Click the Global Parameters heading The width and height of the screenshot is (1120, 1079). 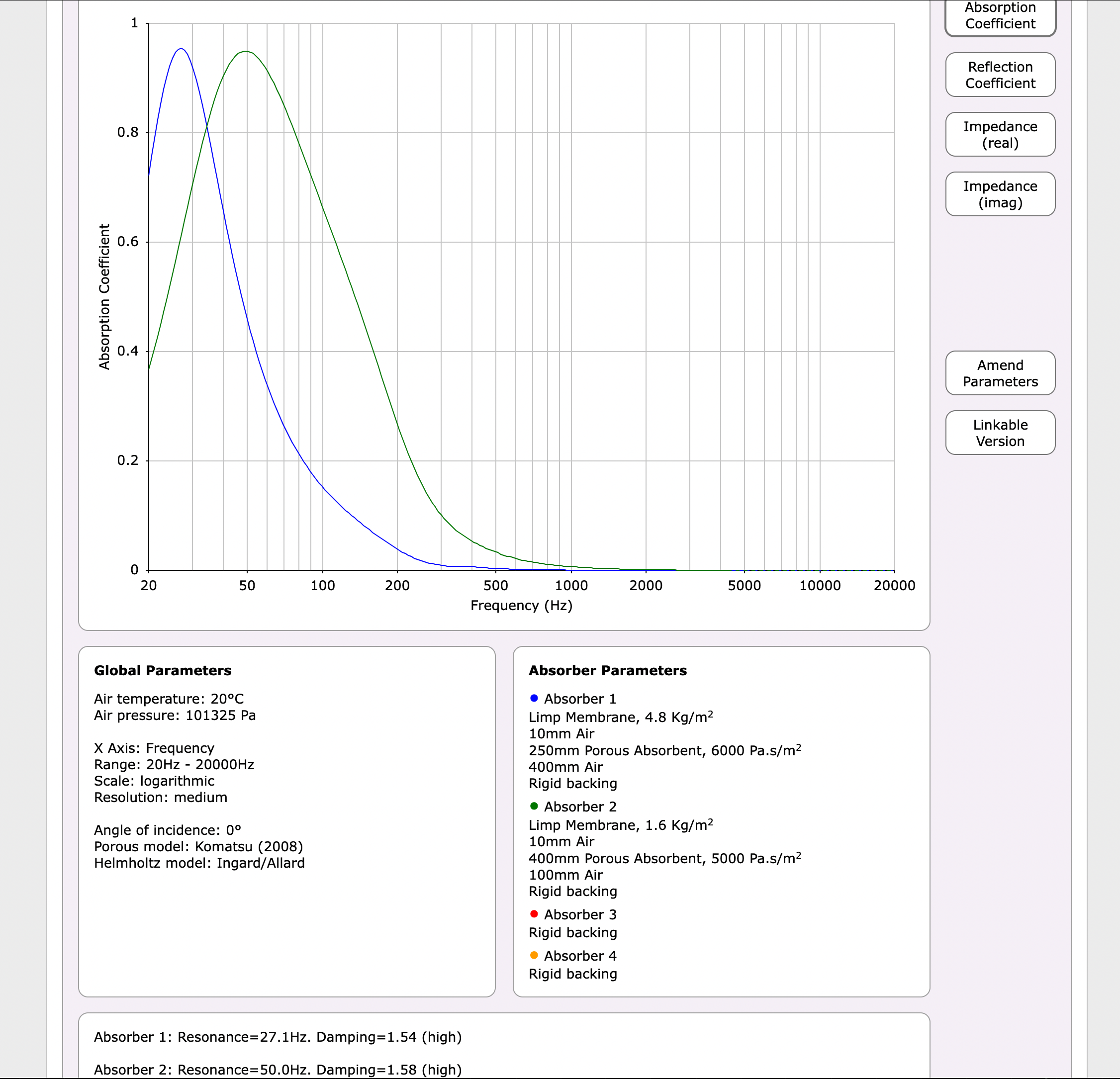(163, 671)
